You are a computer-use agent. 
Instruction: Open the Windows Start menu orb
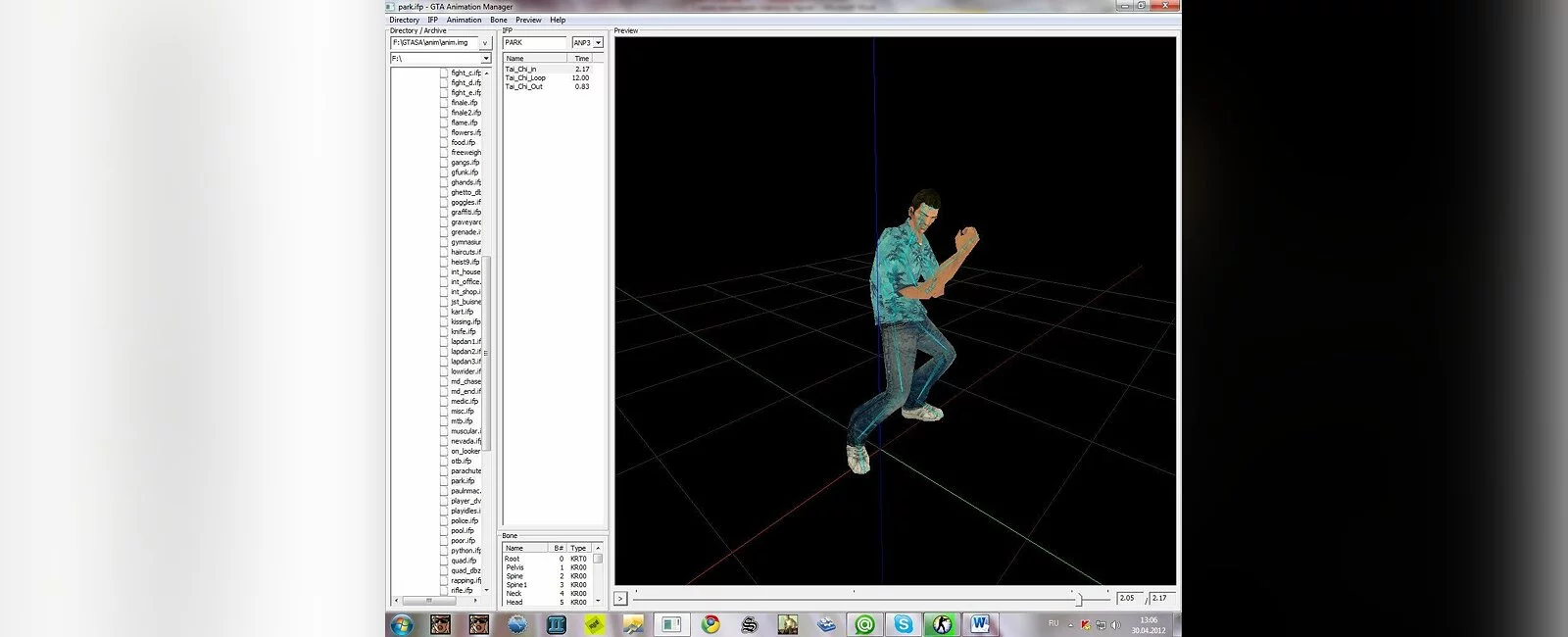[403, 624]
